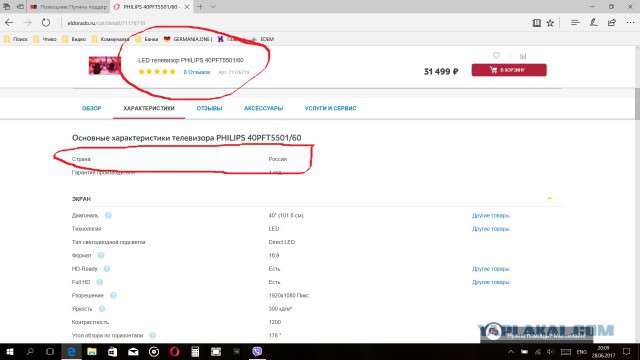Open Windows taskbar search
640x360 pixels.
pyautogui.click(x=30, y=351)
